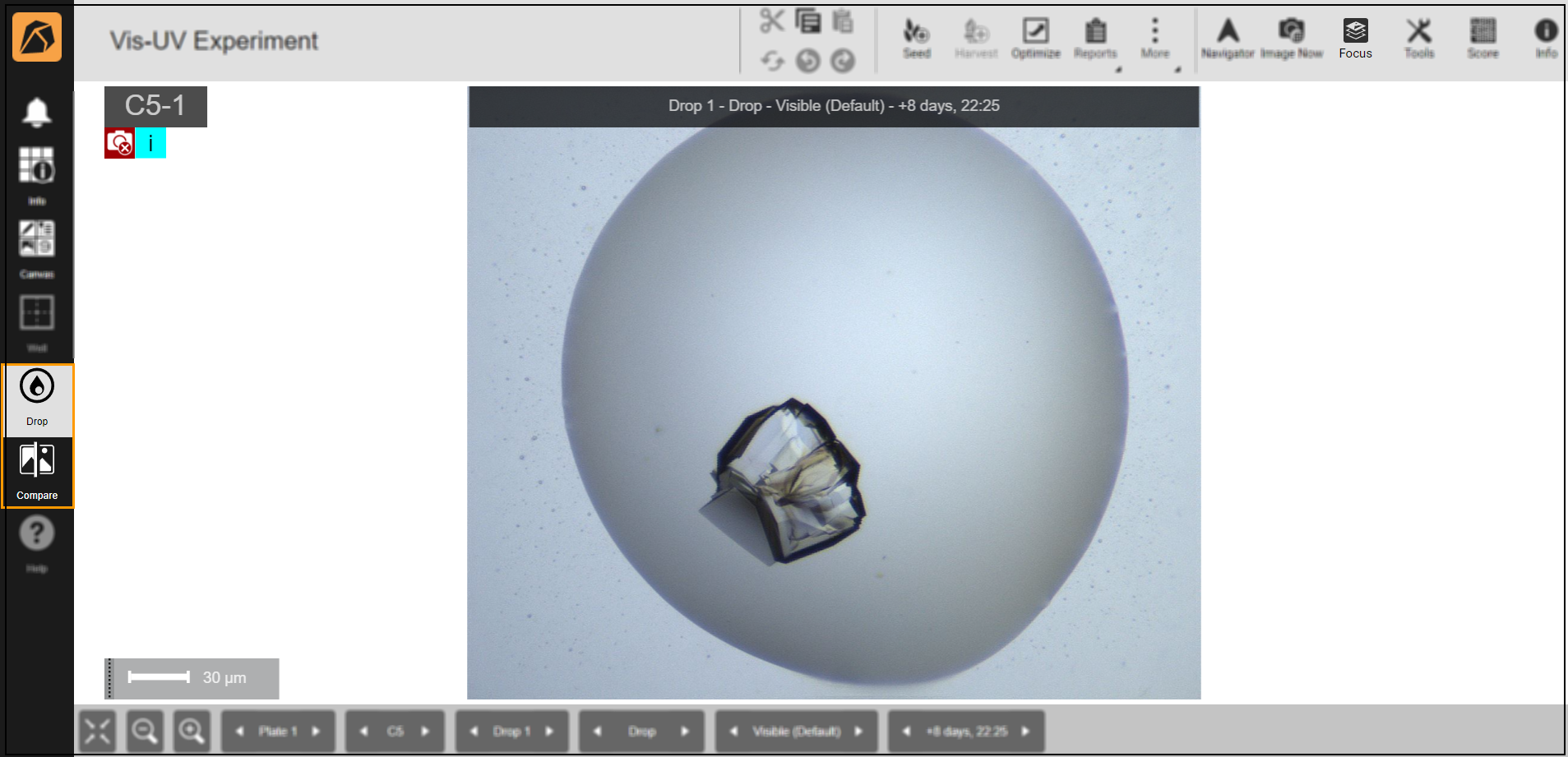Select the Drop view in the sidebar
The height and width of the screenshot is (757, 1568).
[x=36, y=393]
